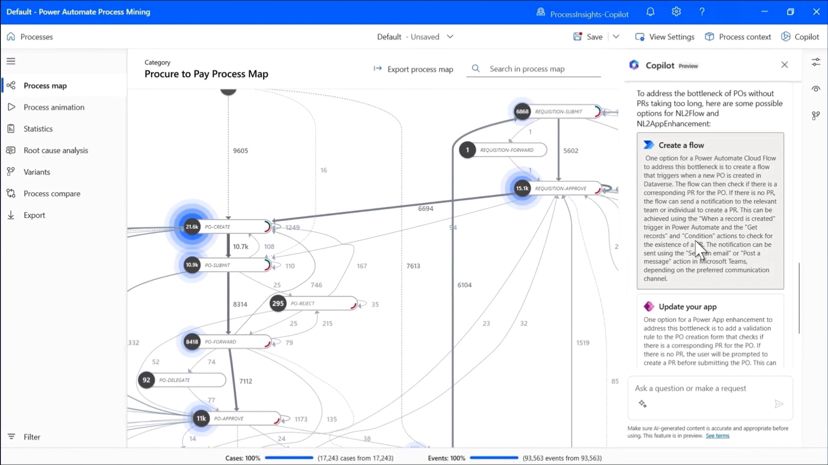Click Export process map button
The image size is (828, 465).
coord(413,69)
